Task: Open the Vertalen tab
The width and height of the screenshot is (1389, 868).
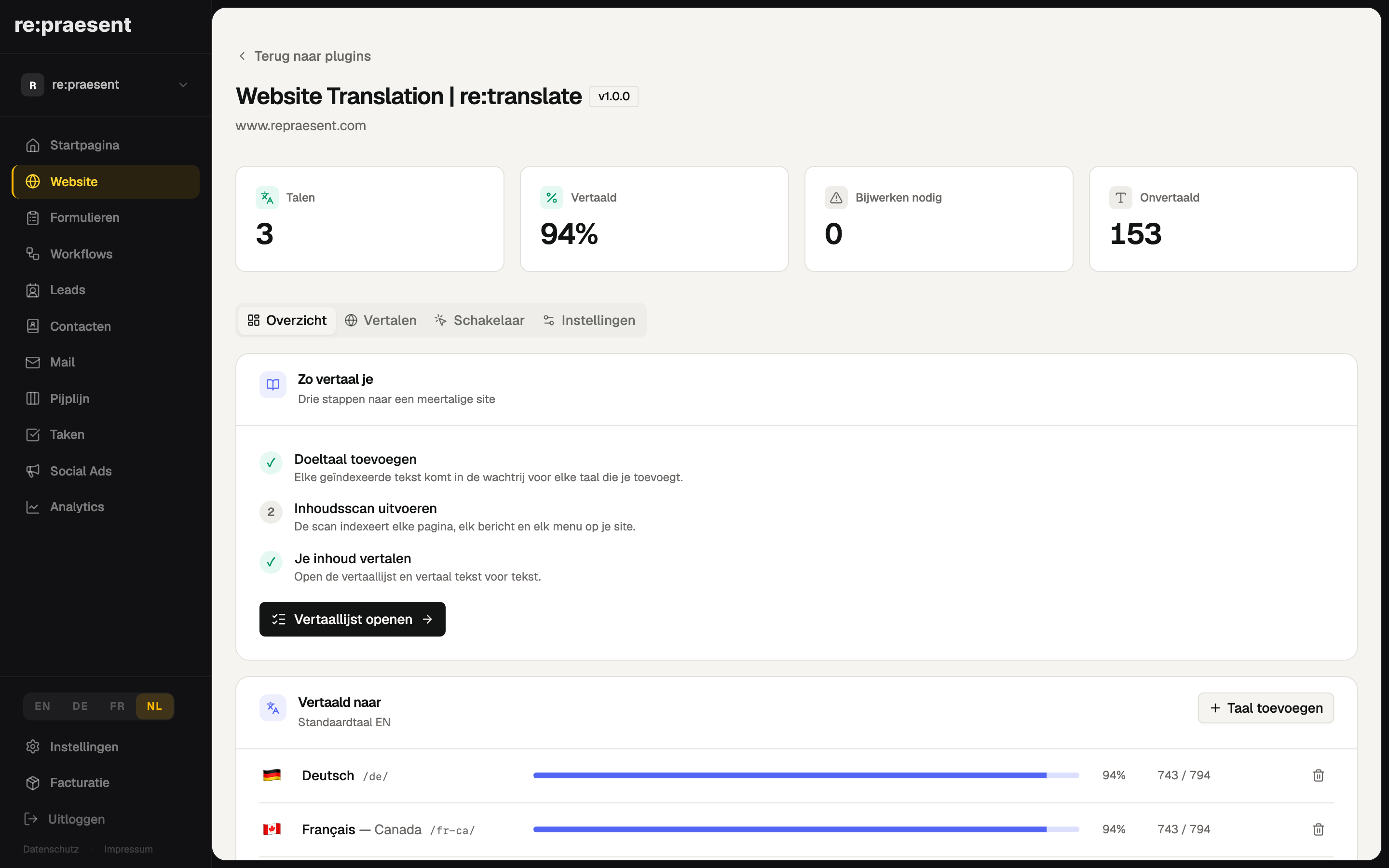Action: tap(381, 320)
